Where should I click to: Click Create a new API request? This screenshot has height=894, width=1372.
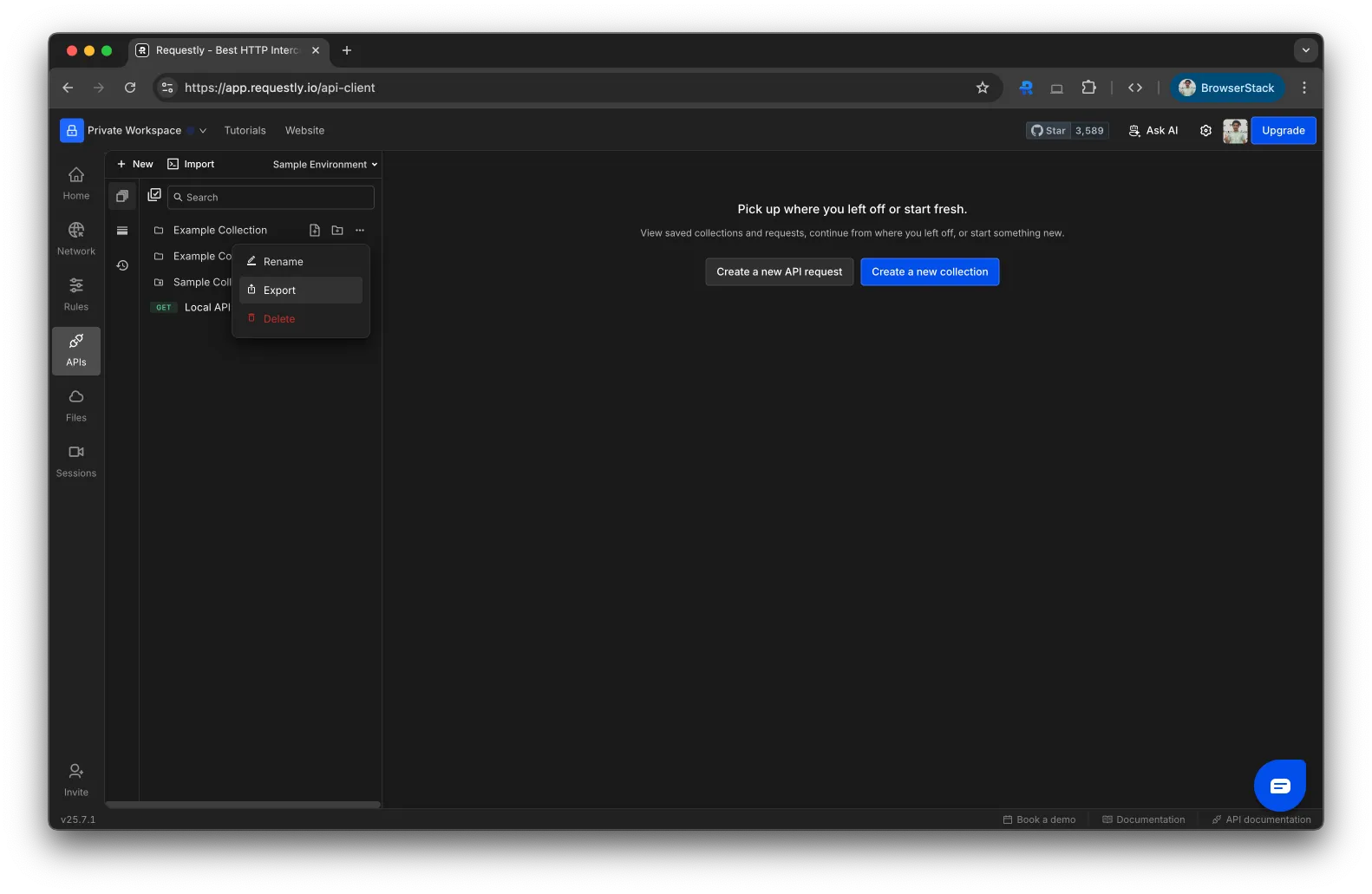click(x=779, y=271)
